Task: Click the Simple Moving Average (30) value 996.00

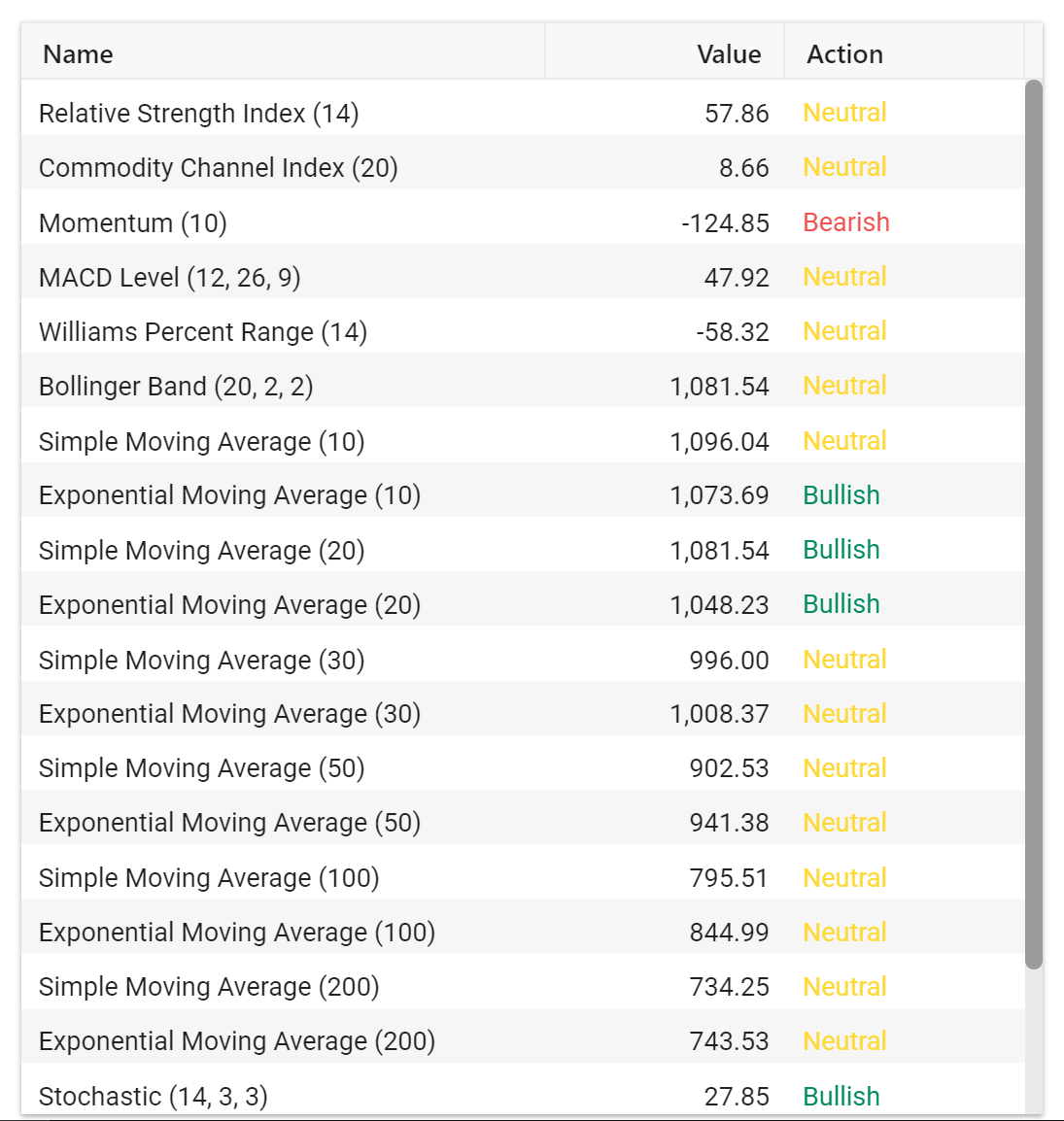Action: point(730,660)
